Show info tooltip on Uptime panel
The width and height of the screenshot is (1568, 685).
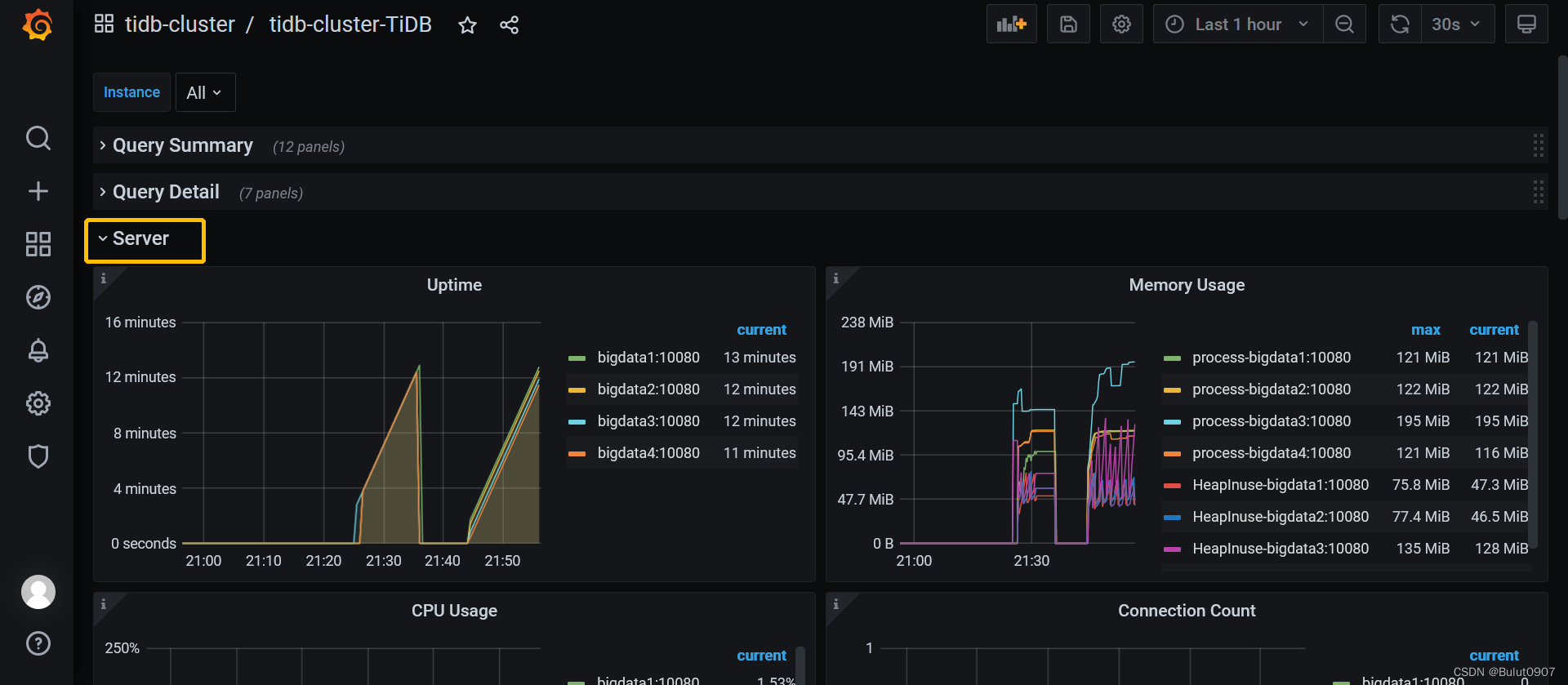104,278
